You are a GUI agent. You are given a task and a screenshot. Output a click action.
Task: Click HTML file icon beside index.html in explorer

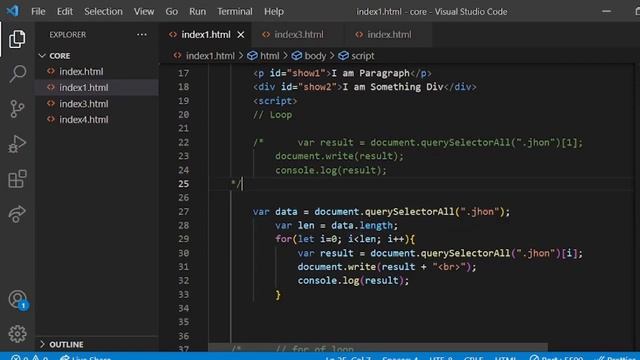coord(51,71)
